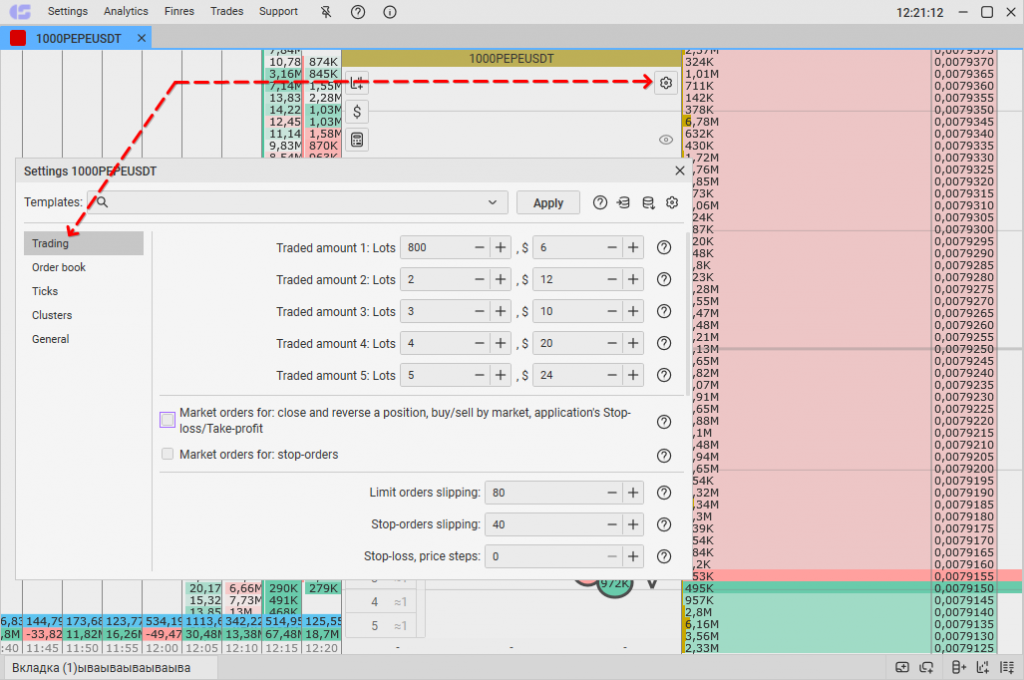Image resolution: width=1024 pixels, height=680 pixels.
Task: Click the dollar sign button on chart
Action: (357, 112)
